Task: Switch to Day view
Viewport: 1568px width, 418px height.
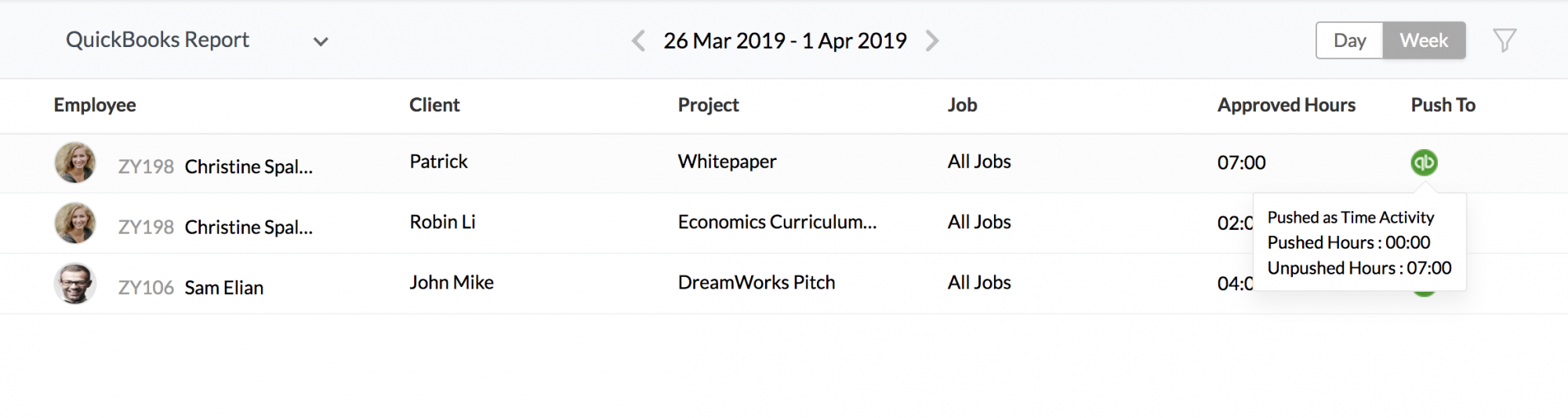Action: (x=1349, y=40)
